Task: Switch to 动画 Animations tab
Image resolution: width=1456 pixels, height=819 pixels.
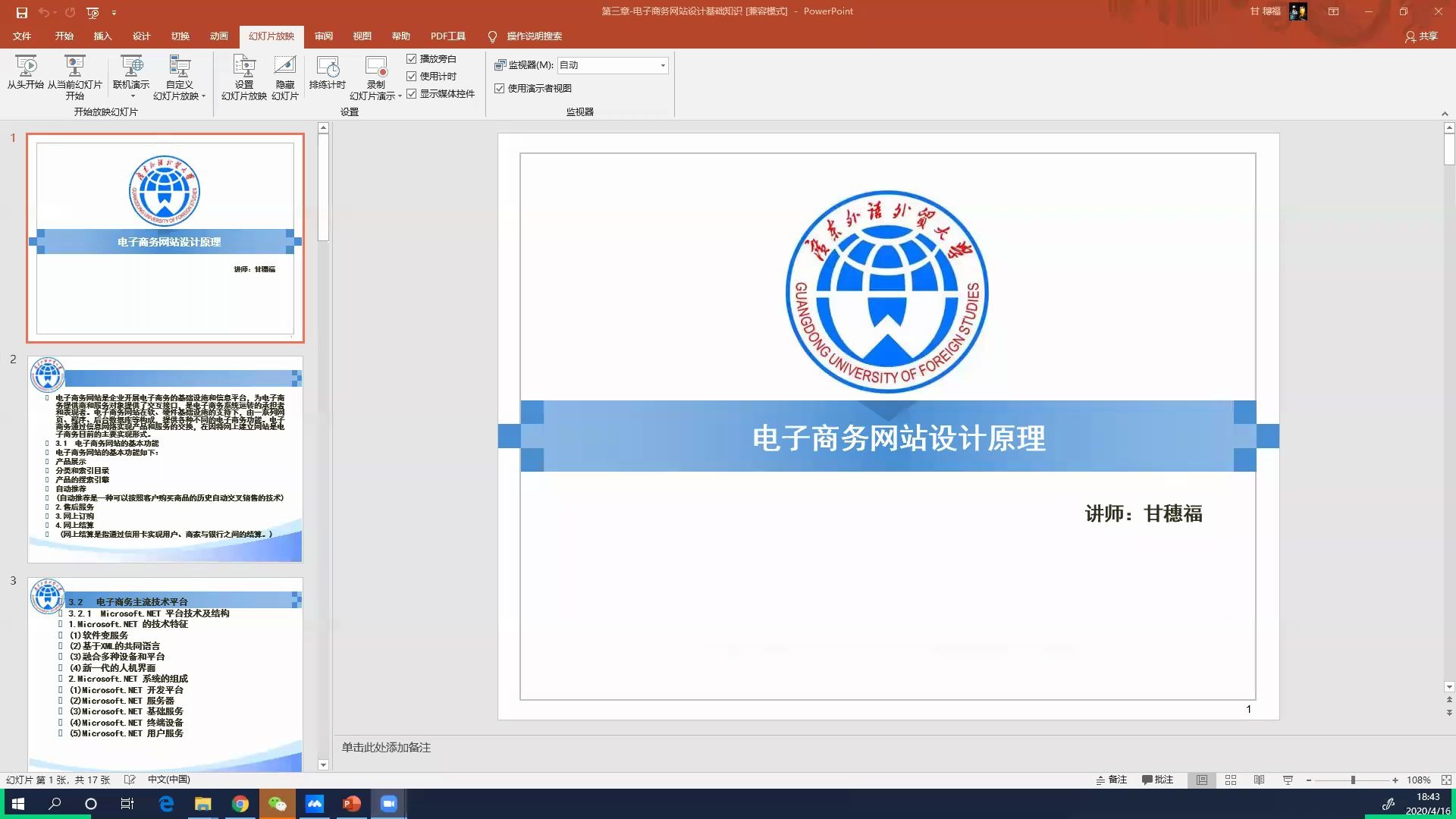Action: click(218, 36)
